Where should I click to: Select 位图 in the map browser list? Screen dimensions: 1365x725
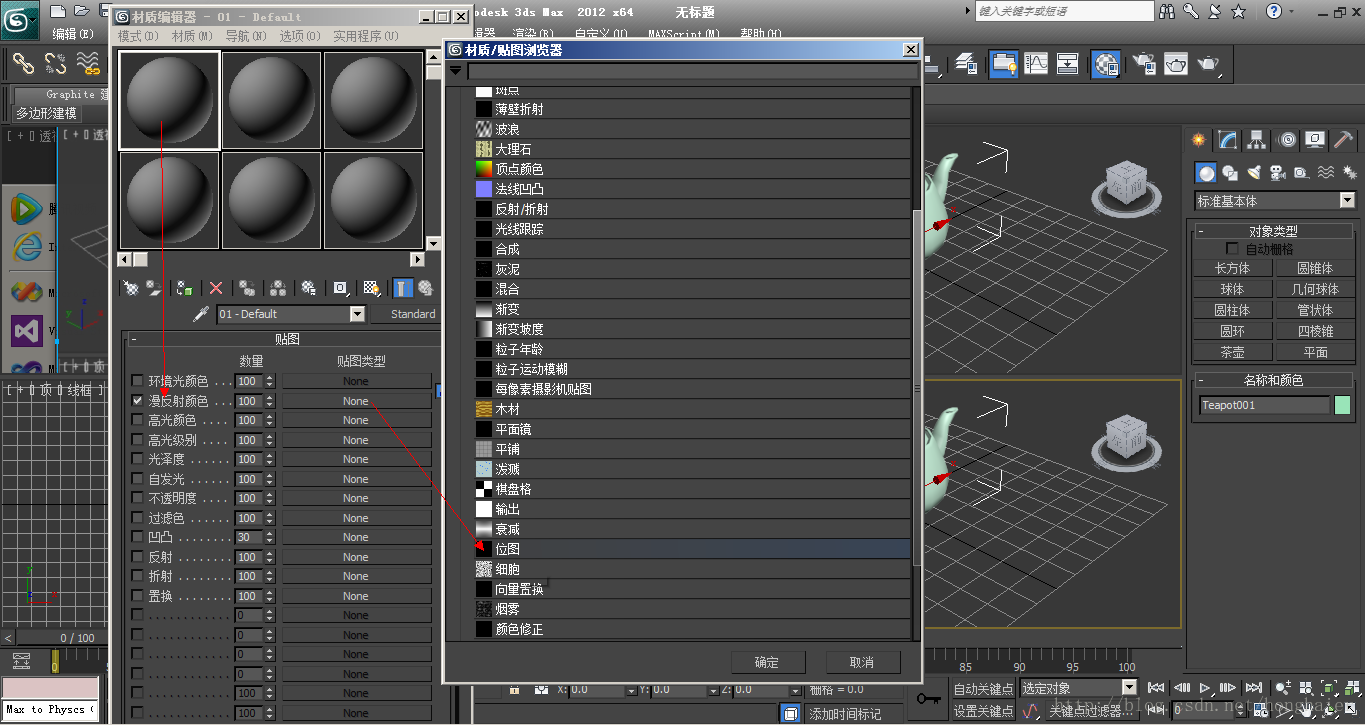click(x=508, y=549)
